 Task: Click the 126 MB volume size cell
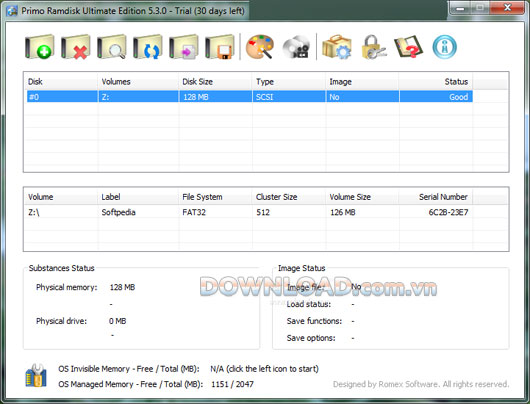342,212
